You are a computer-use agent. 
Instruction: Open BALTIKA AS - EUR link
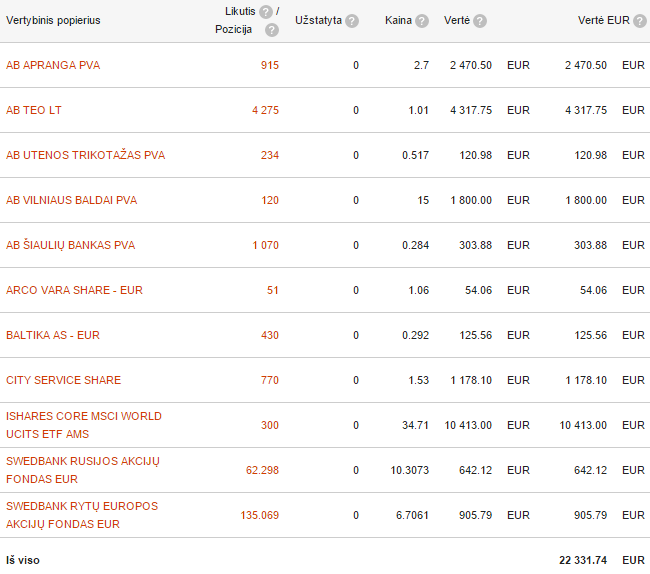53,335
